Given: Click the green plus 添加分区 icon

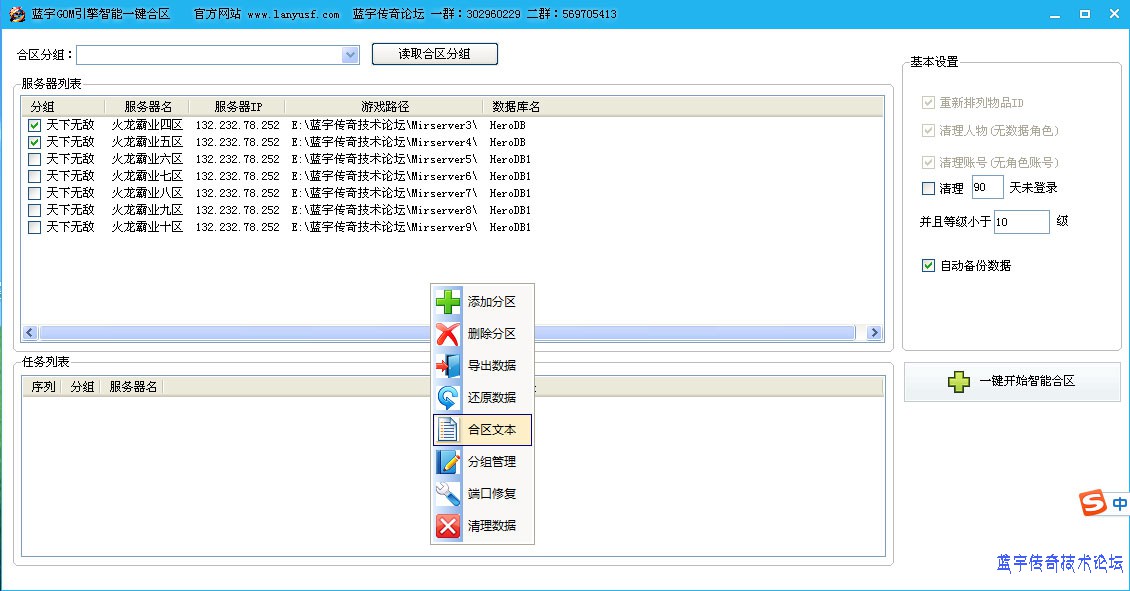Looking at the screenshot, I should [x=448, y=301].
